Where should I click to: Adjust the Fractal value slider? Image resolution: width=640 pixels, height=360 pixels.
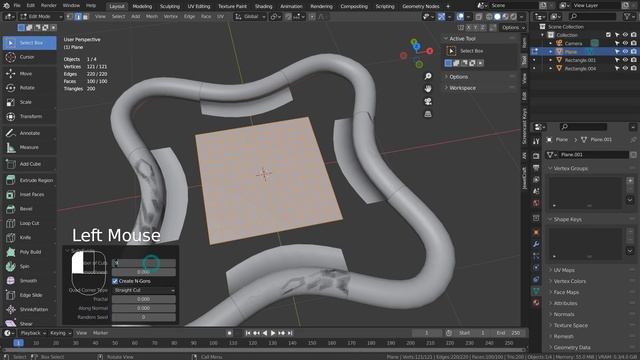click(x=144, y=299)
